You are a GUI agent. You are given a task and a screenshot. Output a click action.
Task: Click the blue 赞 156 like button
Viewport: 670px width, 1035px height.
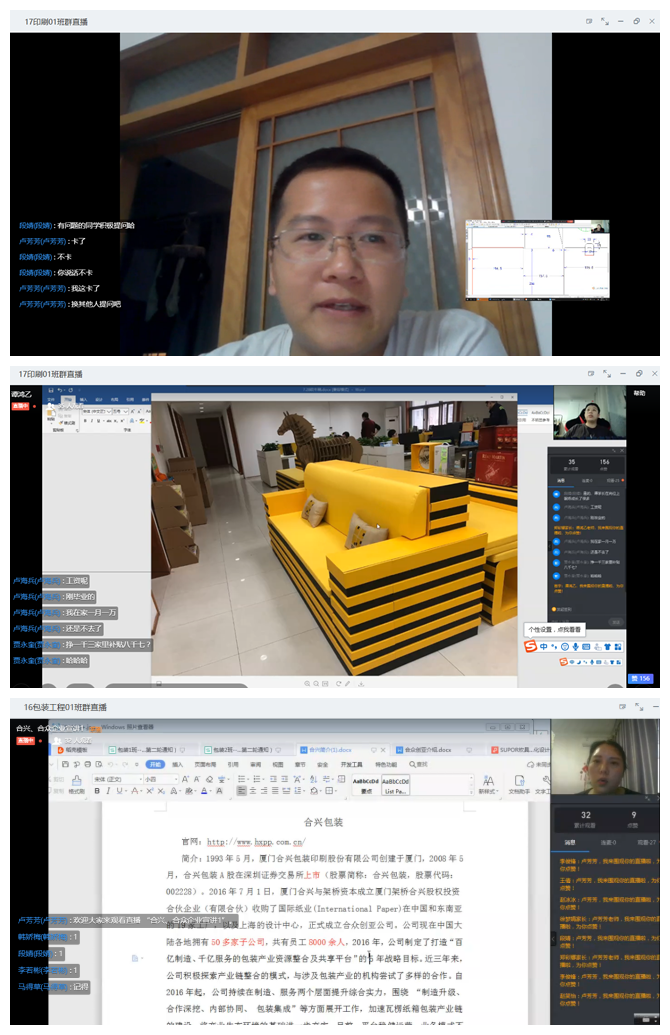tap(639, 678)
